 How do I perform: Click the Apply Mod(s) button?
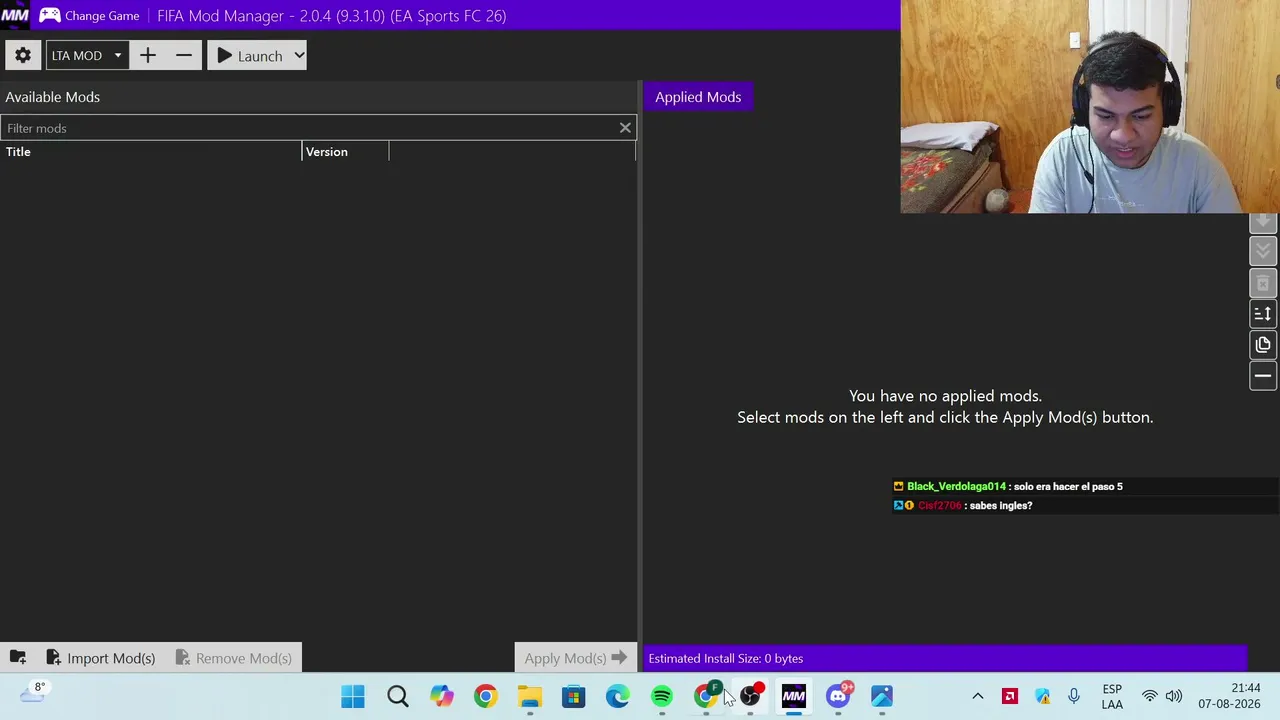click(x=575, y=658)
